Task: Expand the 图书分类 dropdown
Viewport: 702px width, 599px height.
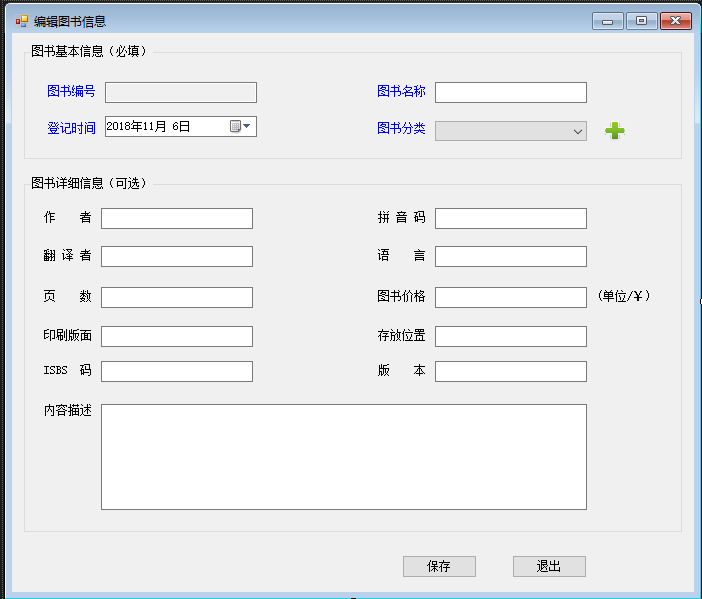Action: [578, 132]
